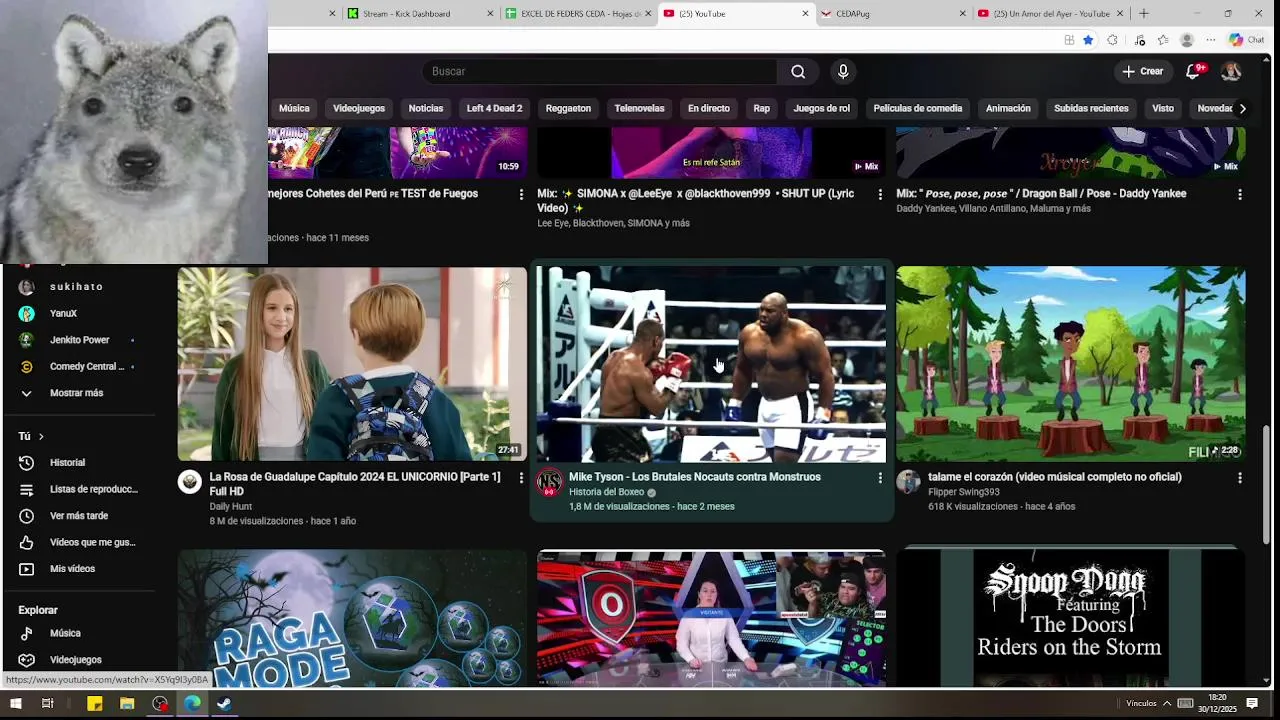Open options menu for La Rosa de Guadalupe video
Image resolution: width=1280 pixels, height=720 pixels.
click(521, 478)
